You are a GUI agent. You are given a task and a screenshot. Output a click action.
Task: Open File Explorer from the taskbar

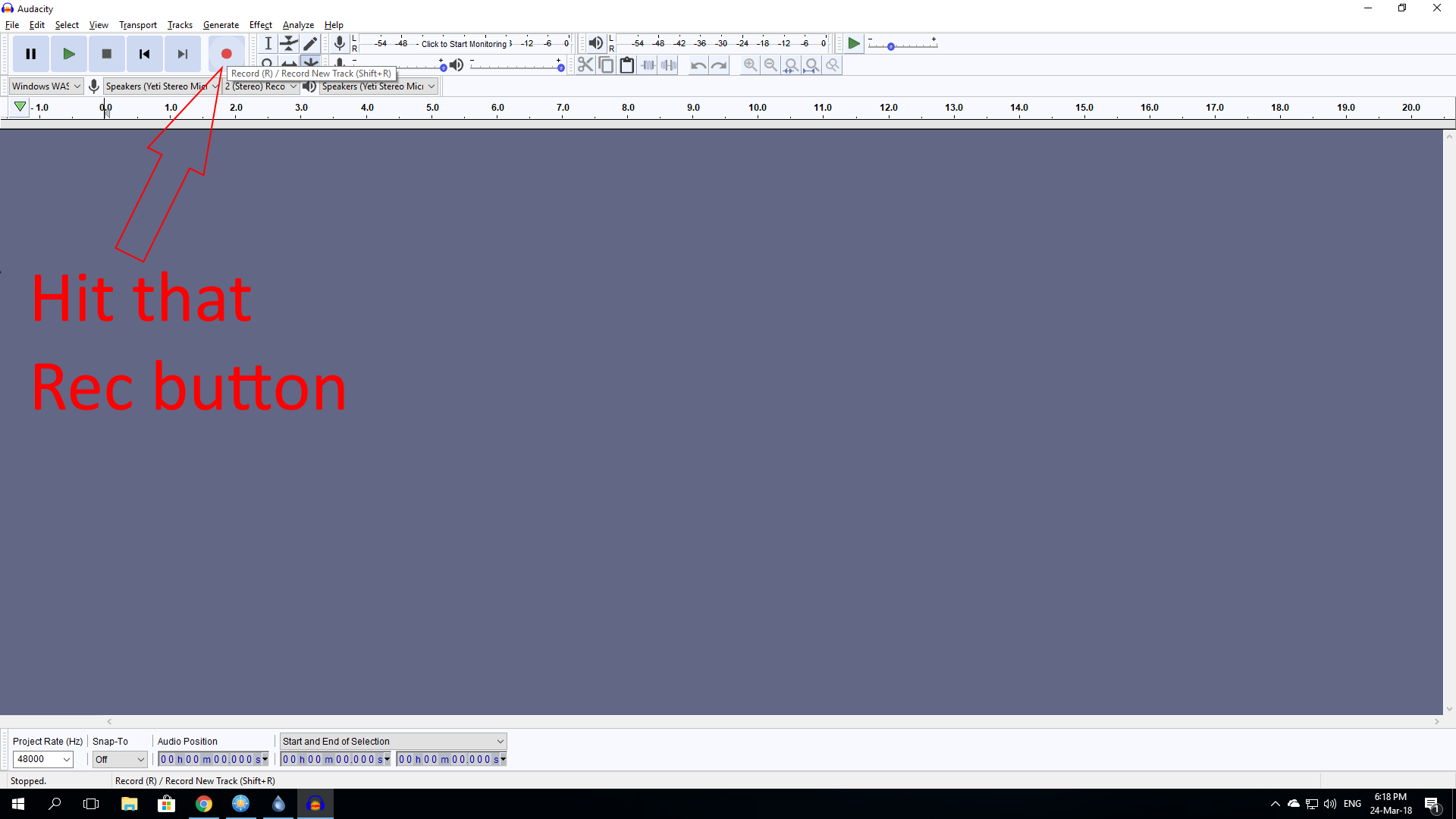tap(129, 804)
